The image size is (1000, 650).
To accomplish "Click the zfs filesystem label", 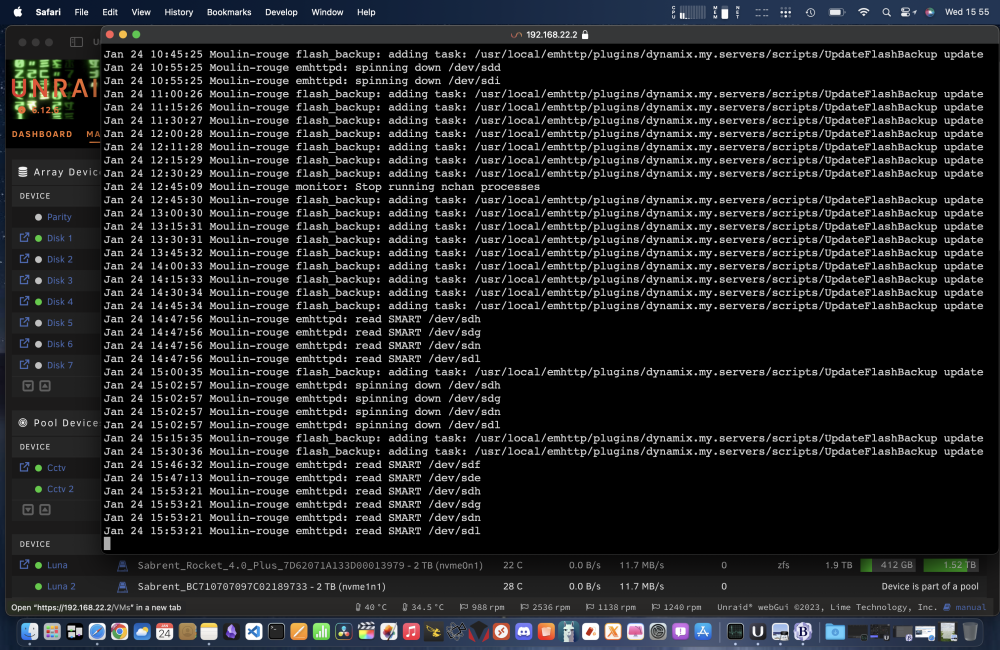I will [x=783, y=565].
